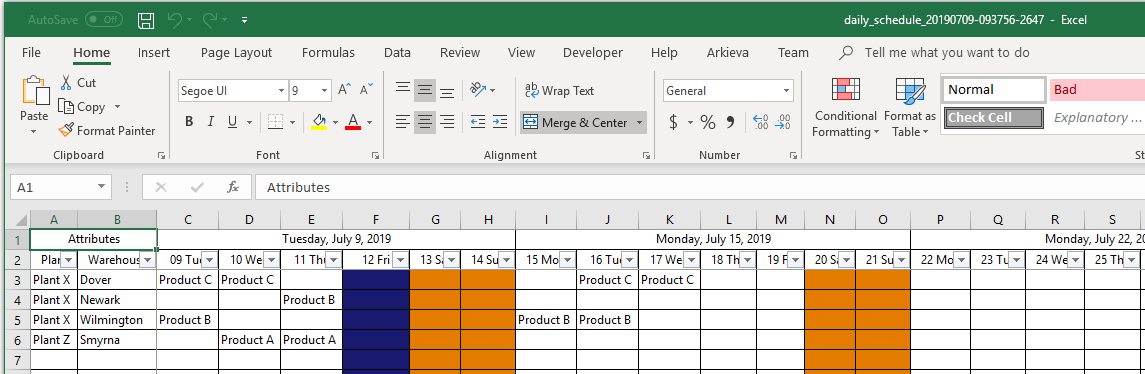Click the Decrease Decimal icon

point(783,122)
